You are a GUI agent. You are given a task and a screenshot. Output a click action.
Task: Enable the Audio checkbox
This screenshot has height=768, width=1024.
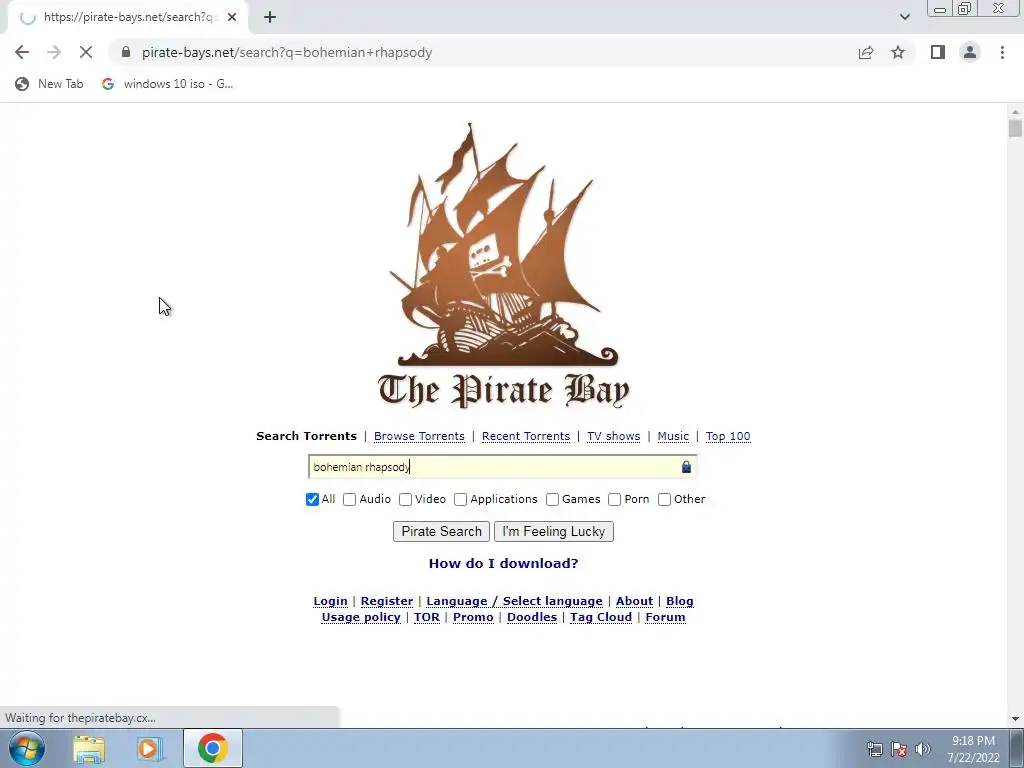click(x=349, y=500)
